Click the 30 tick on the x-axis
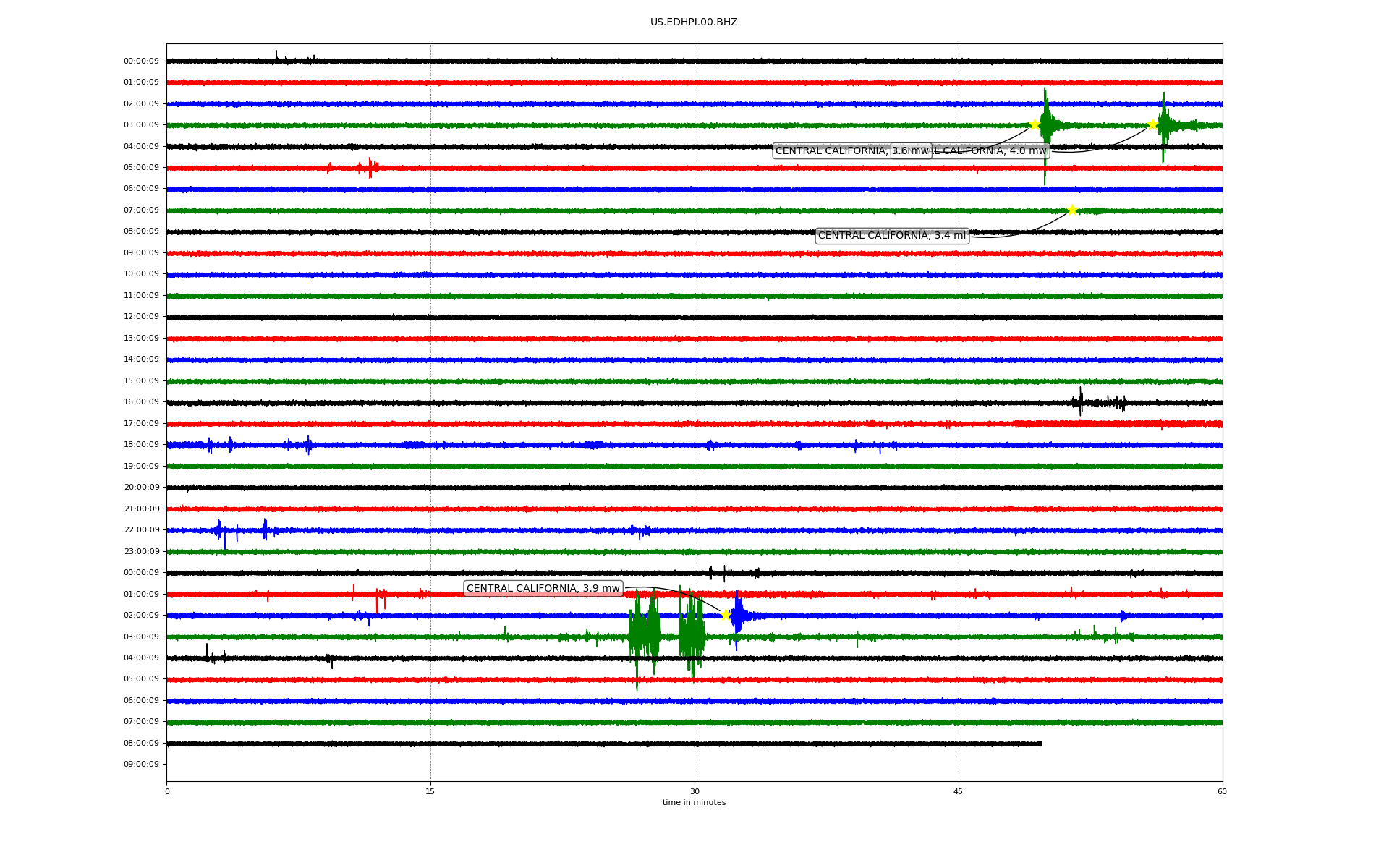 694,791
